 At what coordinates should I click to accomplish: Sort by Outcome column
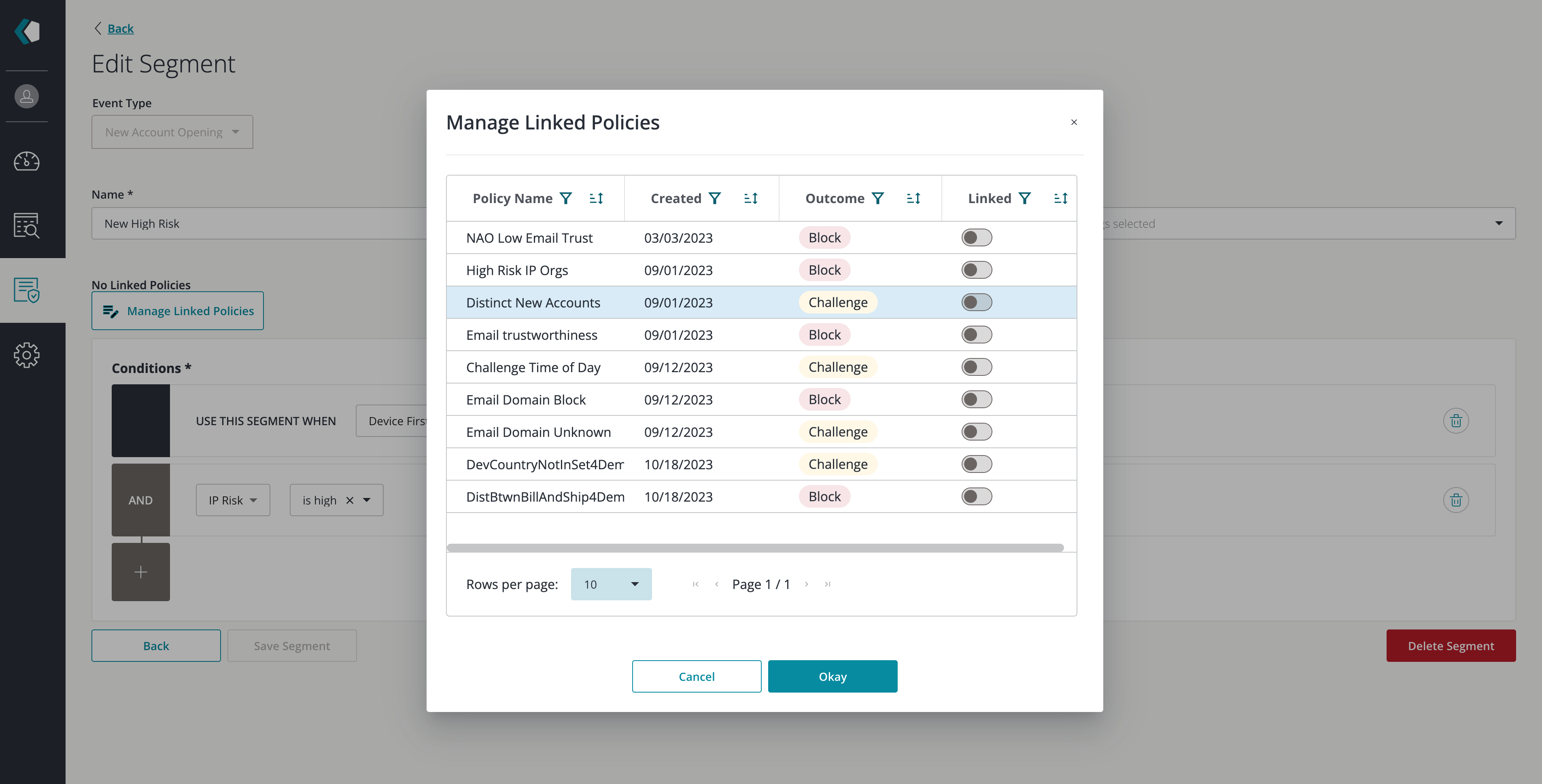[x=913, y=198]
